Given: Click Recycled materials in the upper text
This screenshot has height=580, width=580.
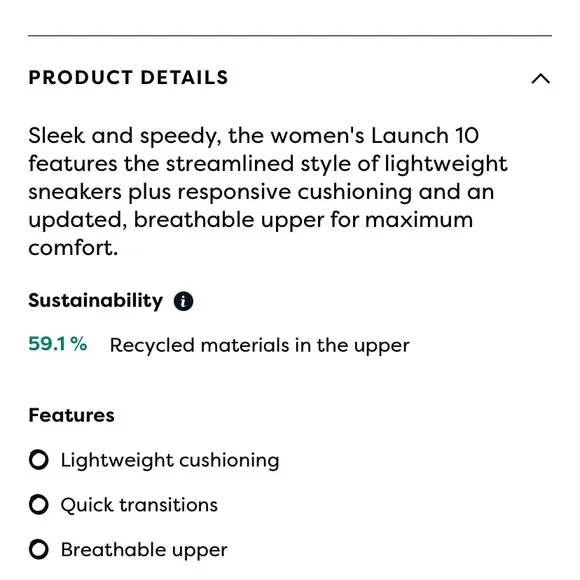Looking at the screenshot, I should pos(260,345).
